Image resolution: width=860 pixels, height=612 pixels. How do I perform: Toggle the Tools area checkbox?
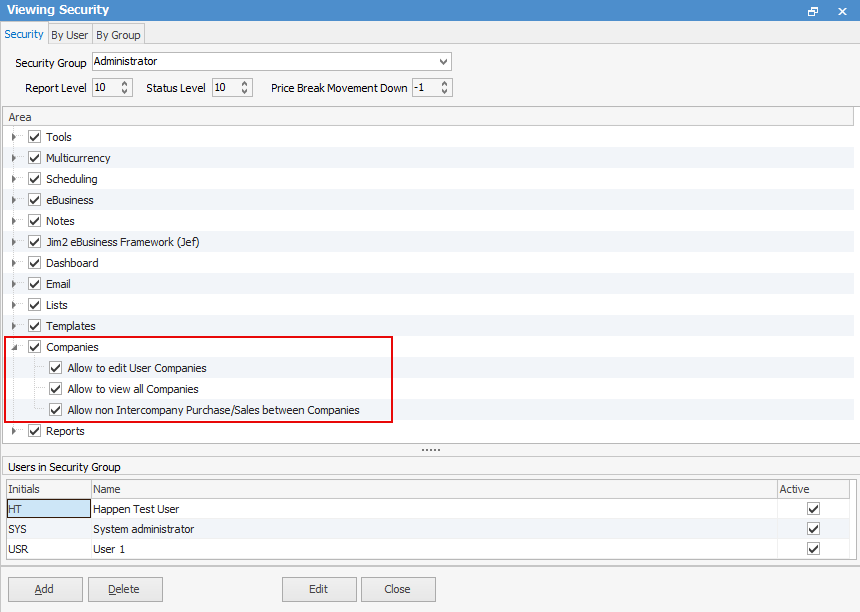35,137
